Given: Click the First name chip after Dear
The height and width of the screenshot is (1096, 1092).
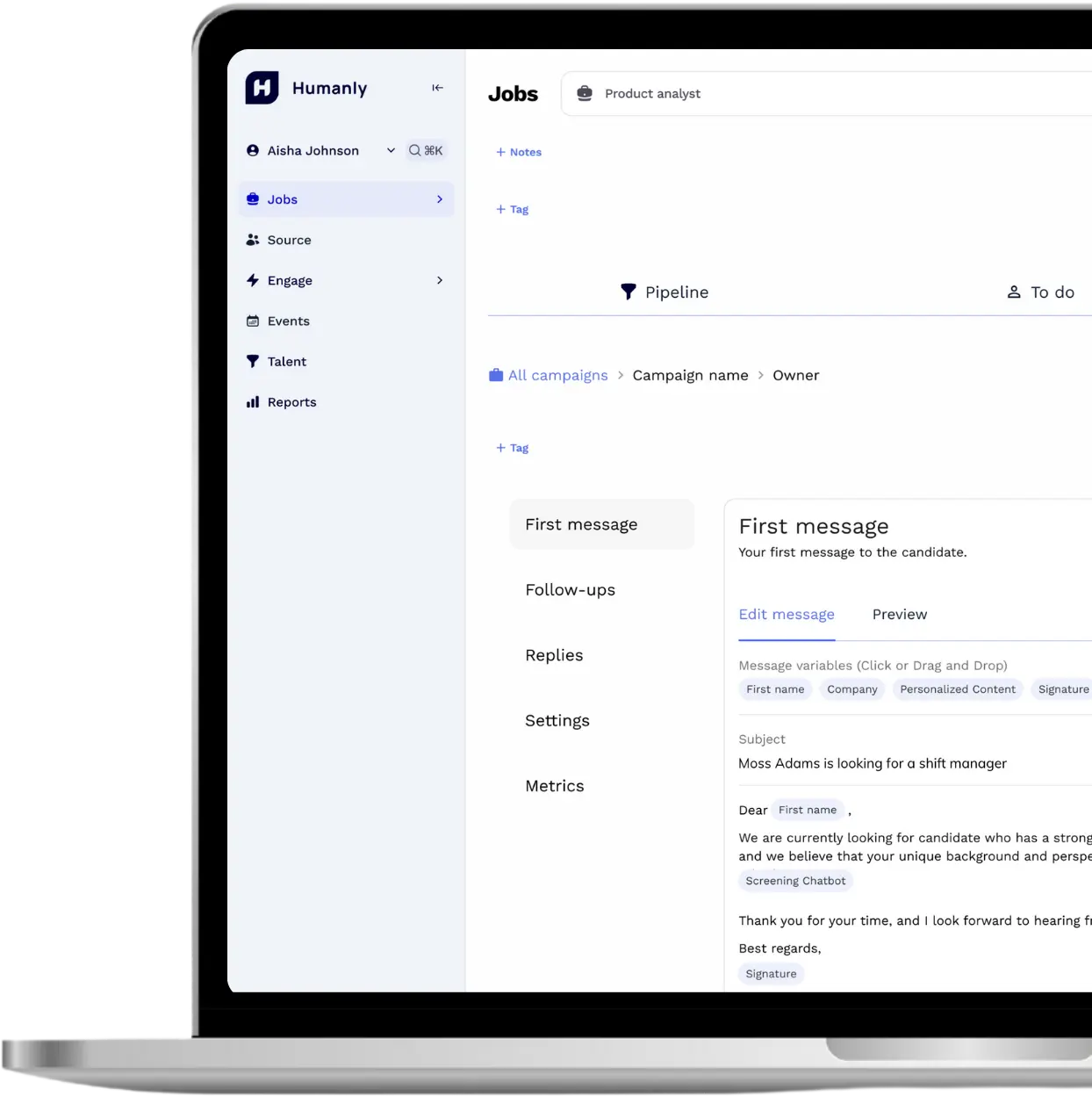Looking at the screenshot, I should click(808, 810).
